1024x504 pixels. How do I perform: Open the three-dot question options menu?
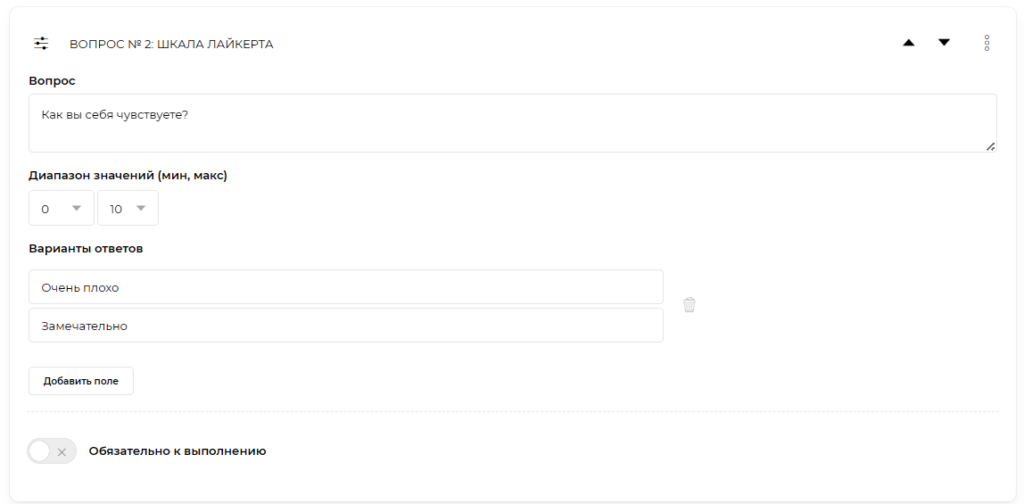click(987, 43)
